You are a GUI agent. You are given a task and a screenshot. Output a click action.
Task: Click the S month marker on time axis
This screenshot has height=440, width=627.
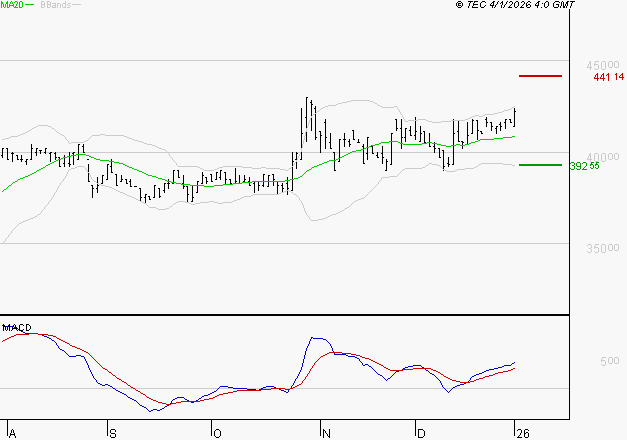point(113,434)
